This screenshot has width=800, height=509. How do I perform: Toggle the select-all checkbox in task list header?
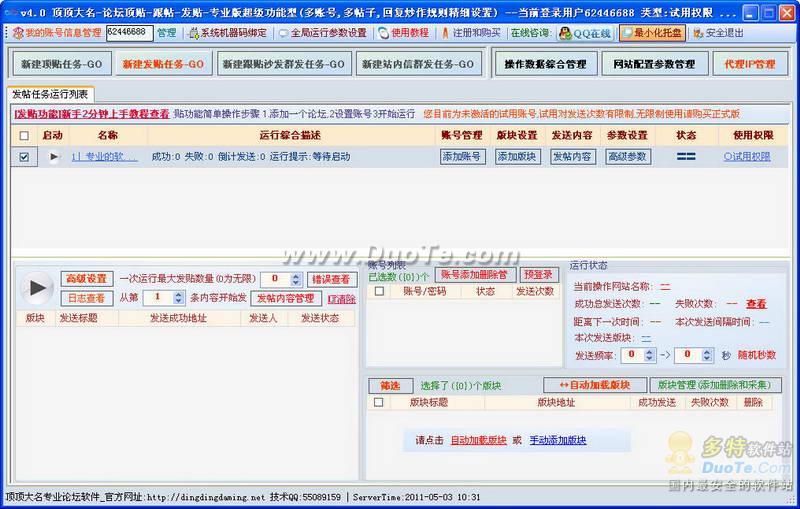24,136
